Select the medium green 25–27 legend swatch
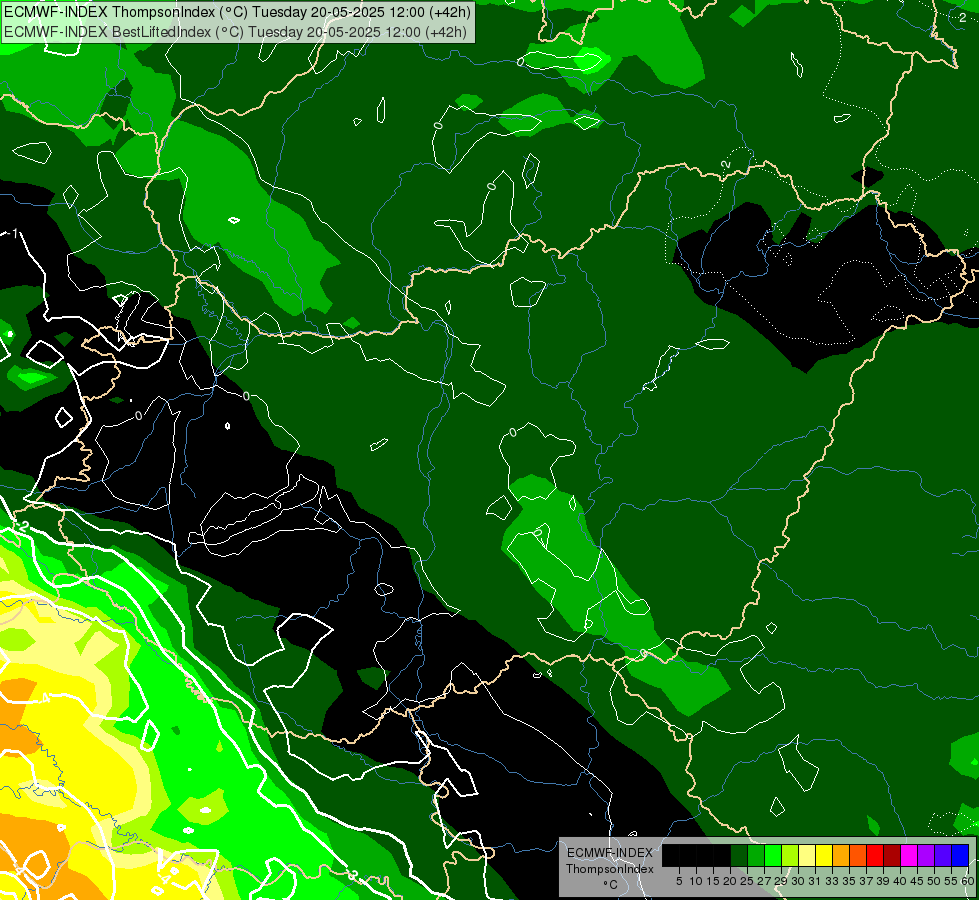 (756, 855)
